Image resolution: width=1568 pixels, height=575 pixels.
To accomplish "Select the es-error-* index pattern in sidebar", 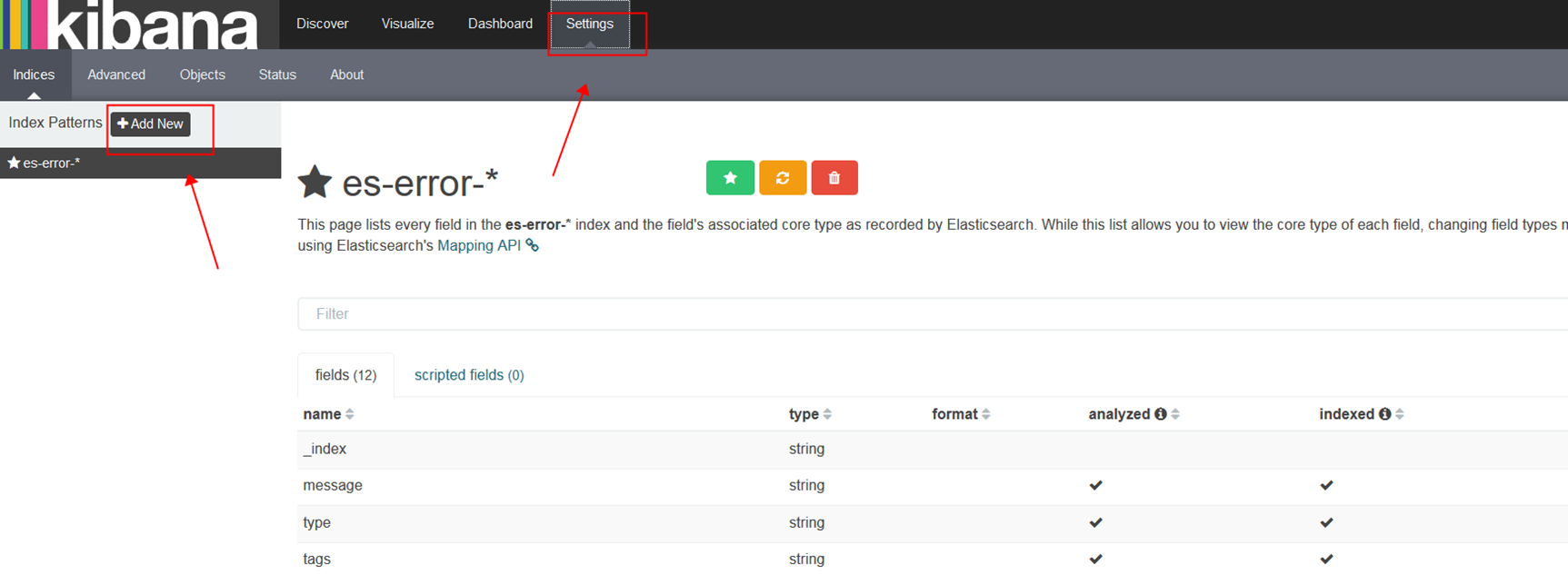I will pyautogui.click(x=52, y=164).
